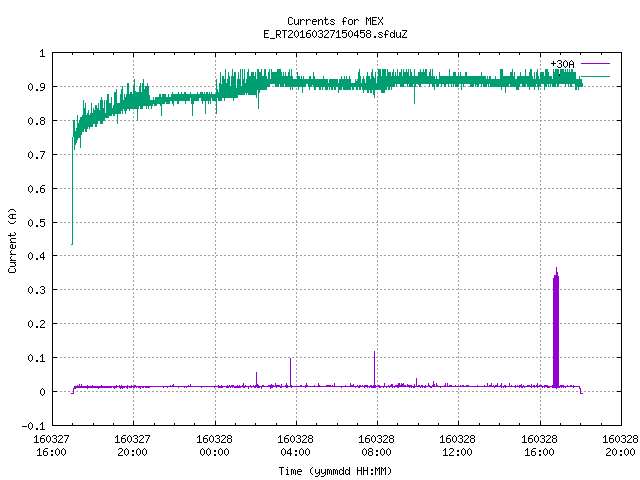Click the y-axis tick label "0.3"
Viewport: 640px width, 480px height.
[x=36, y=290]
